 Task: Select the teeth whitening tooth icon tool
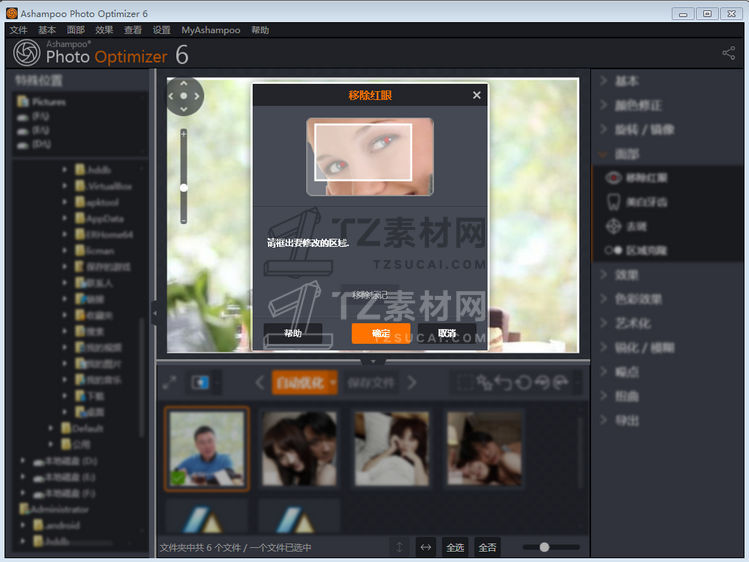614,202
